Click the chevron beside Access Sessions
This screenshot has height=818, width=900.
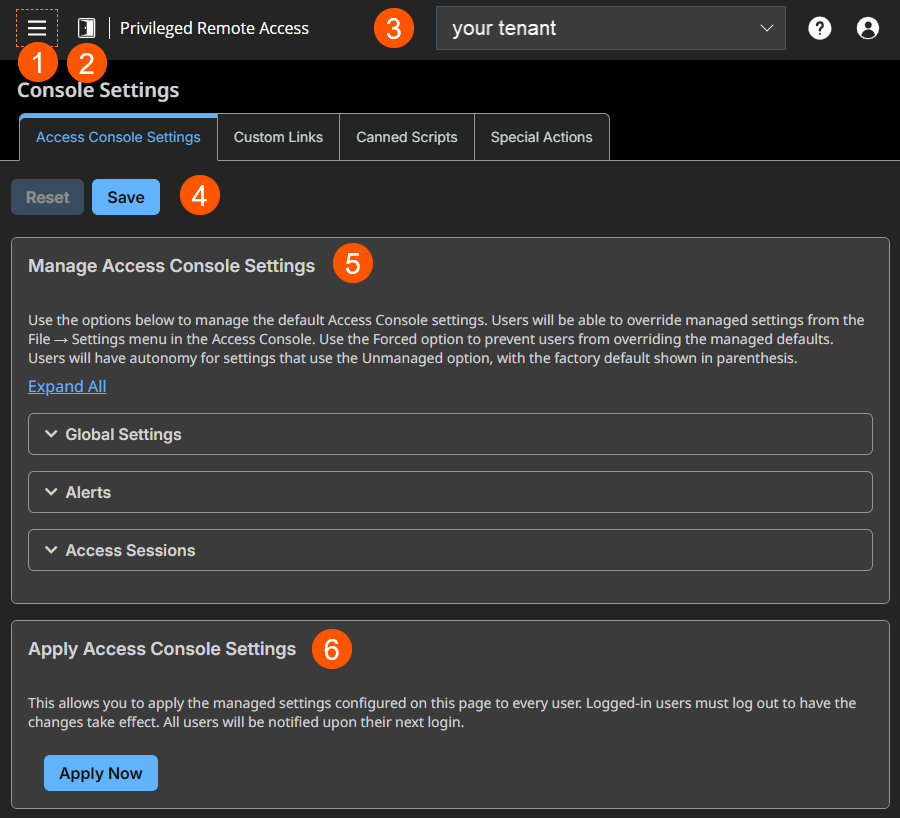click(x=52, y=549)
